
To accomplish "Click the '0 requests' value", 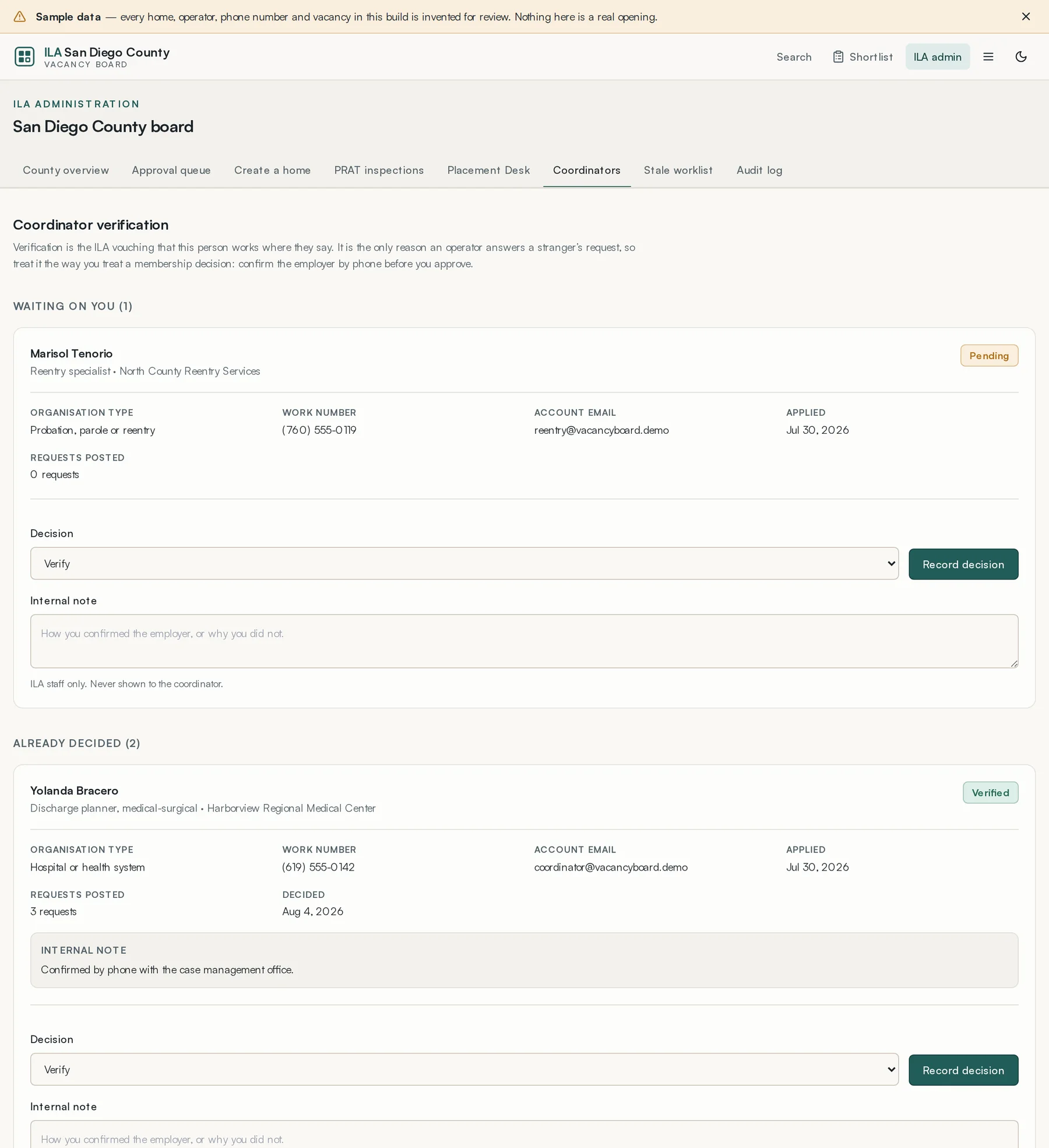I will (x=54, y=474).
